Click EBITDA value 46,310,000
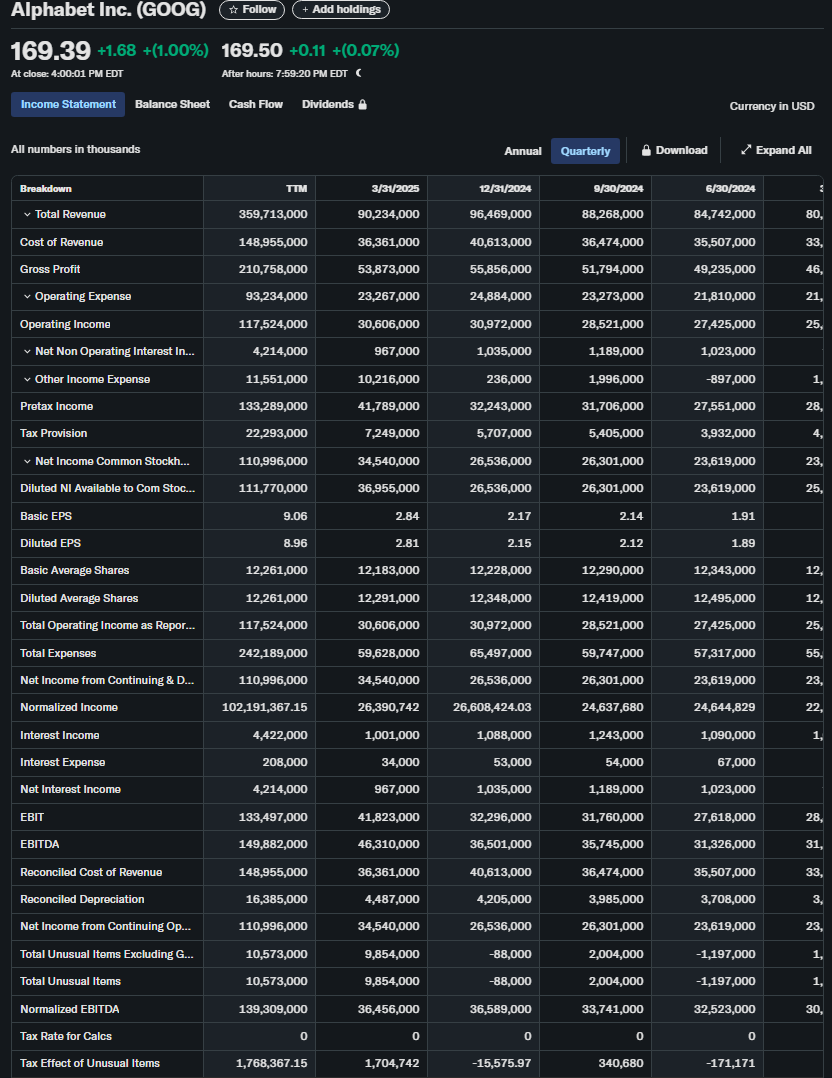832x1078 pixels. point(388,844)
